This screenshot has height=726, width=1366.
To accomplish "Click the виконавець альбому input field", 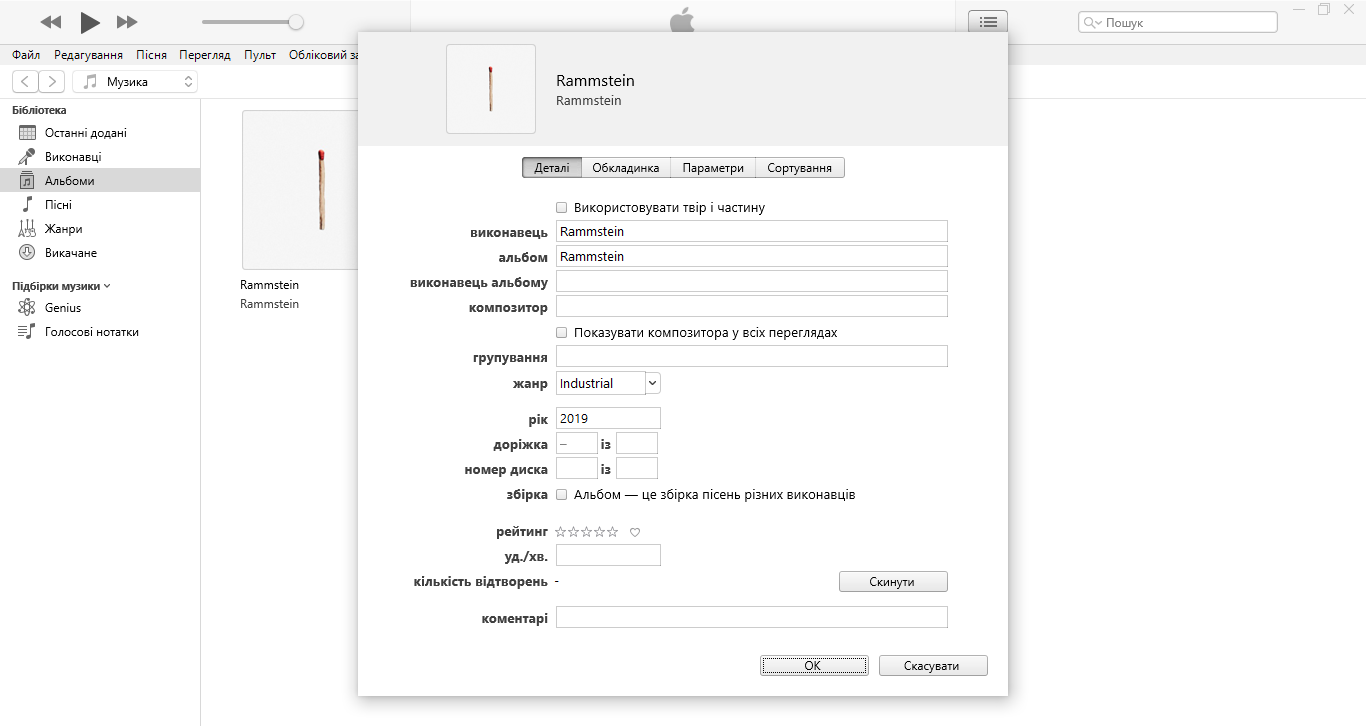I will pyautogui.click(x=752, y=281).
